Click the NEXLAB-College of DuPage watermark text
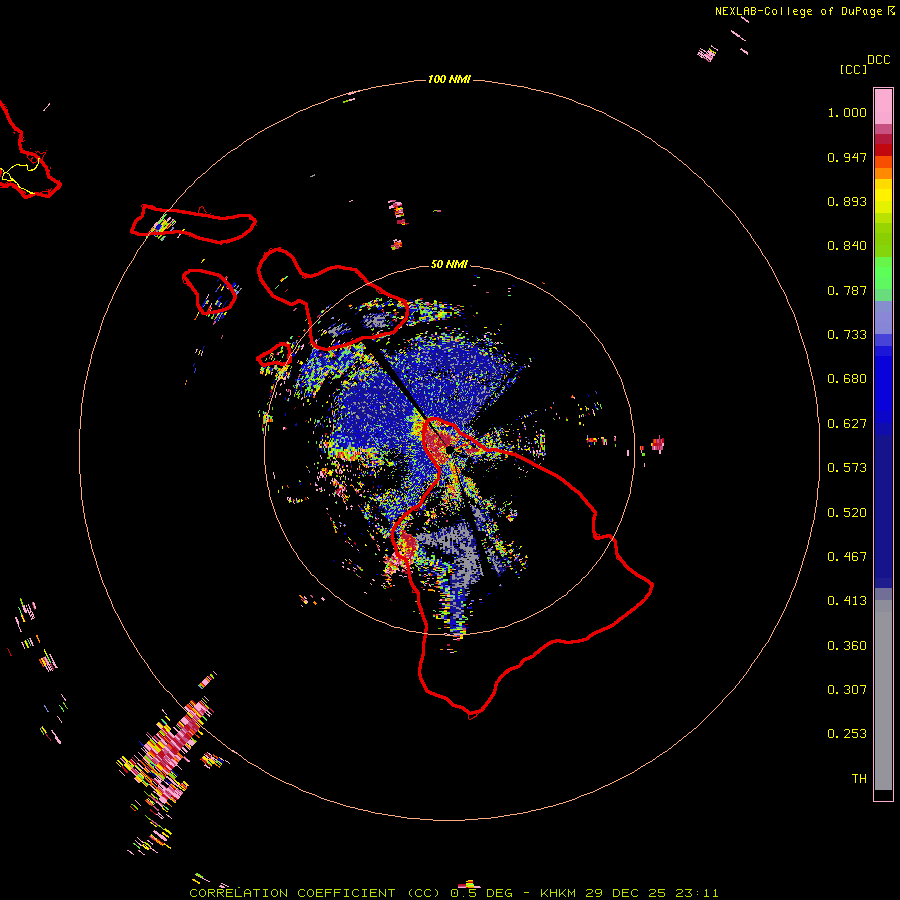This screenshot has height=900, width=900. (798, 11)
